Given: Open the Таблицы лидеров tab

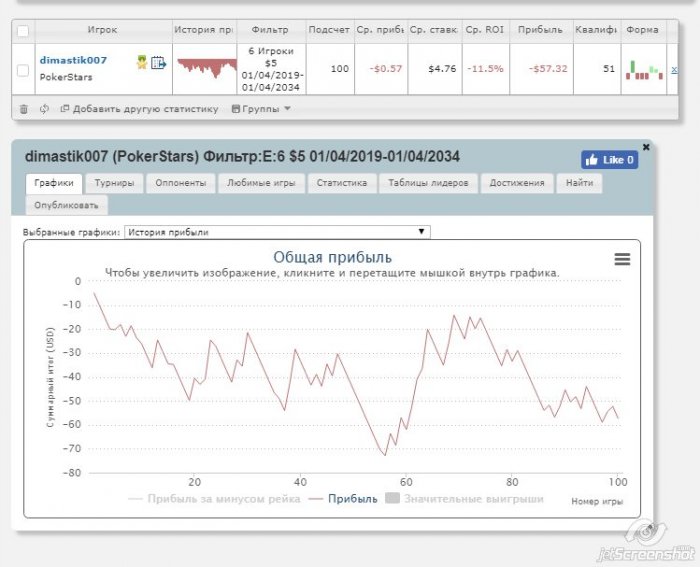Looking at the screenshot, I should pos(428,183).
